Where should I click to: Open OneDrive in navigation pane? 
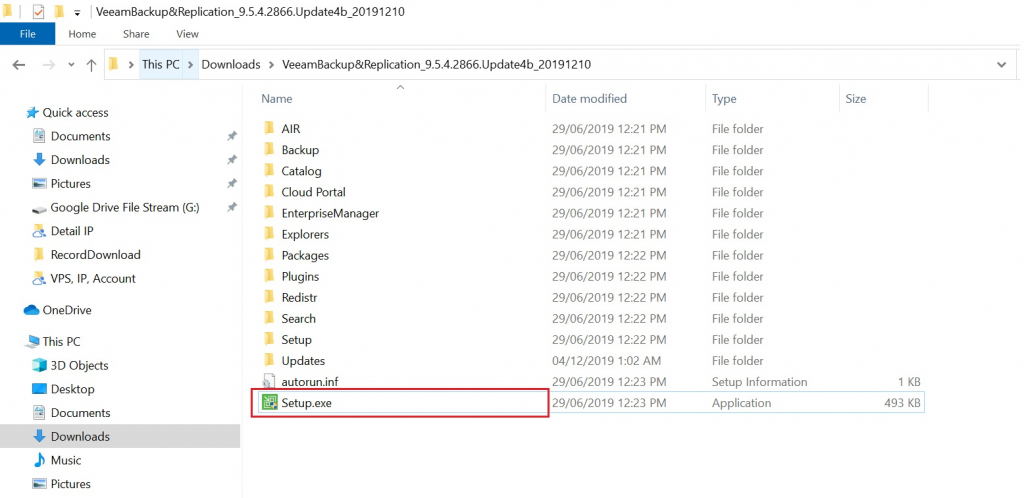67,310
